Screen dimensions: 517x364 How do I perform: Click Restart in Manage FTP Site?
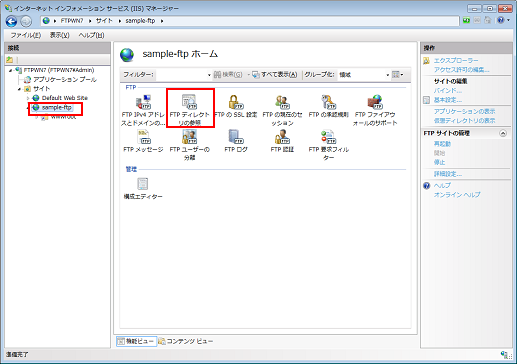442,144
